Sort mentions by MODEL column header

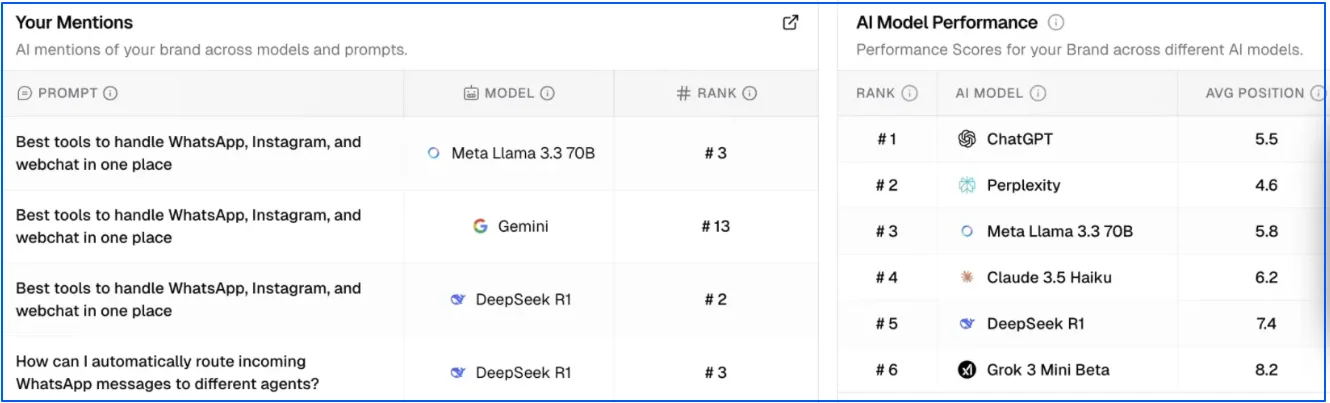(x=509, y=93)
